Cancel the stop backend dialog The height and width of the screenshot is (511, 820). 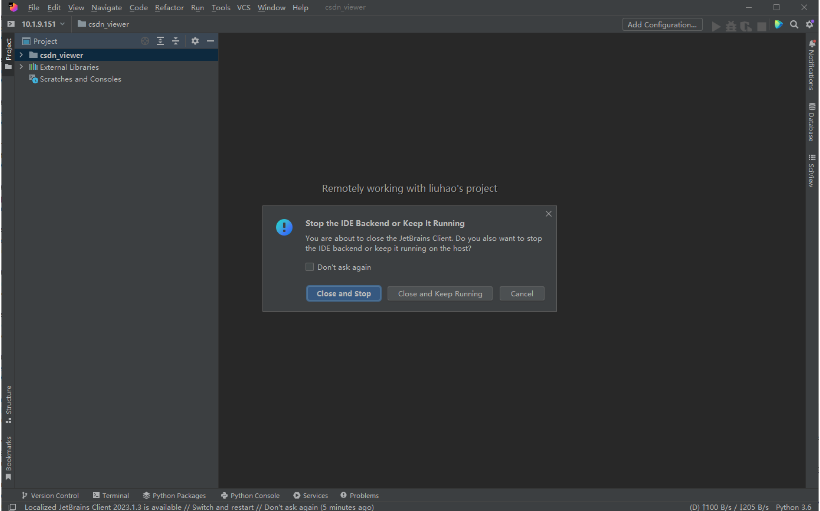(x=522, y=294)
